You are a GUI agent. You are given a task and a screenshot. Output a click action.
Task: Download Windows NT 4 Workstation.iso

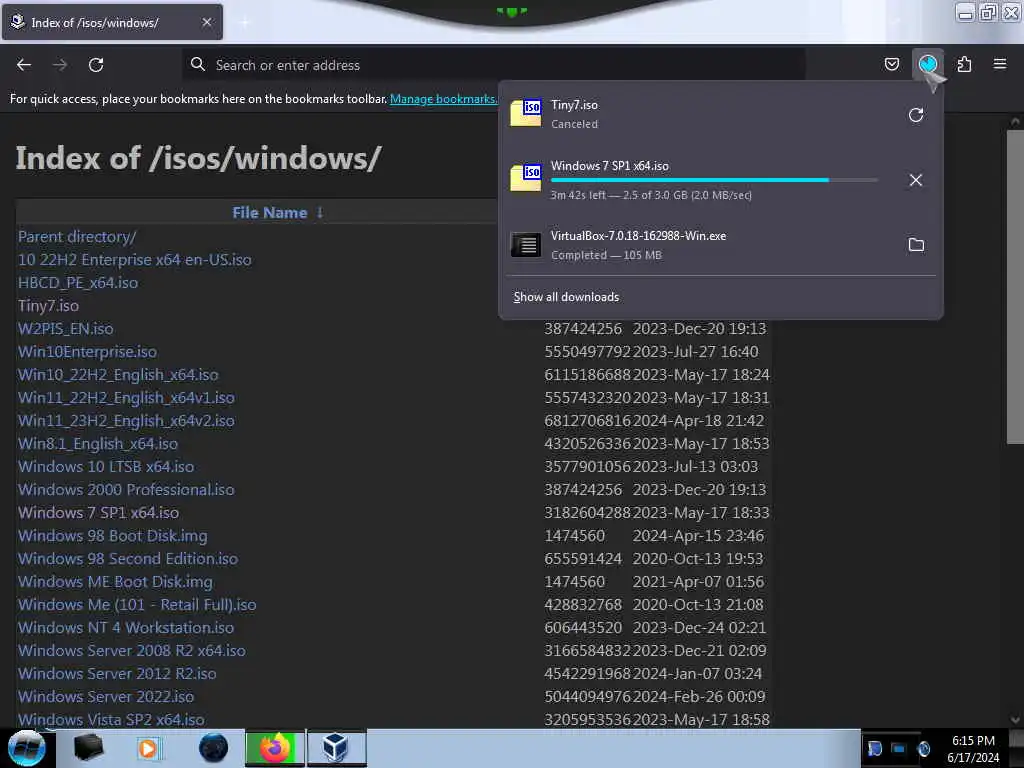pos(126,627)
